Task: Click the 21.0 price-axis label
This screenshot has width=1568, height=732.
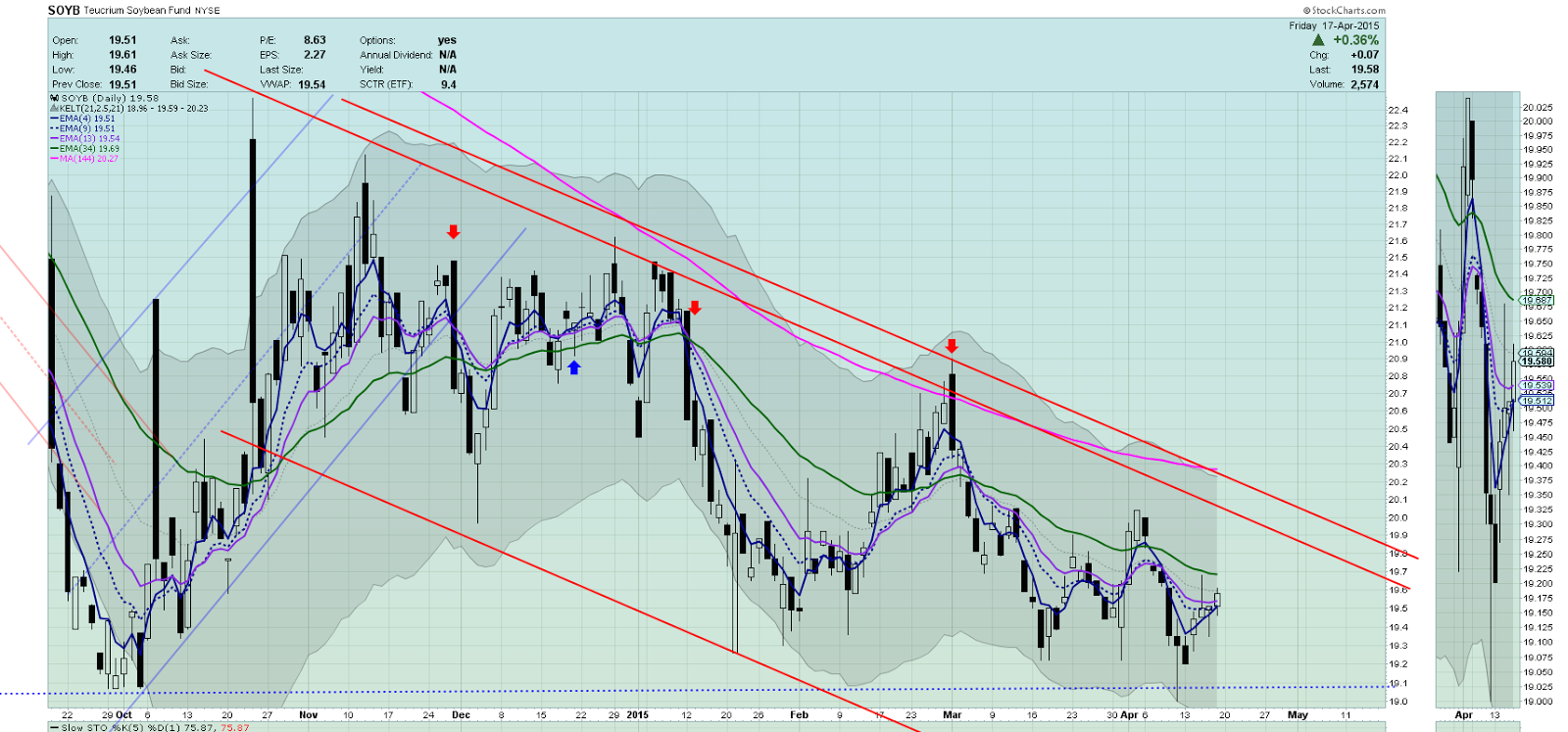Action: pyautogui.click(x=1397, y=343)
